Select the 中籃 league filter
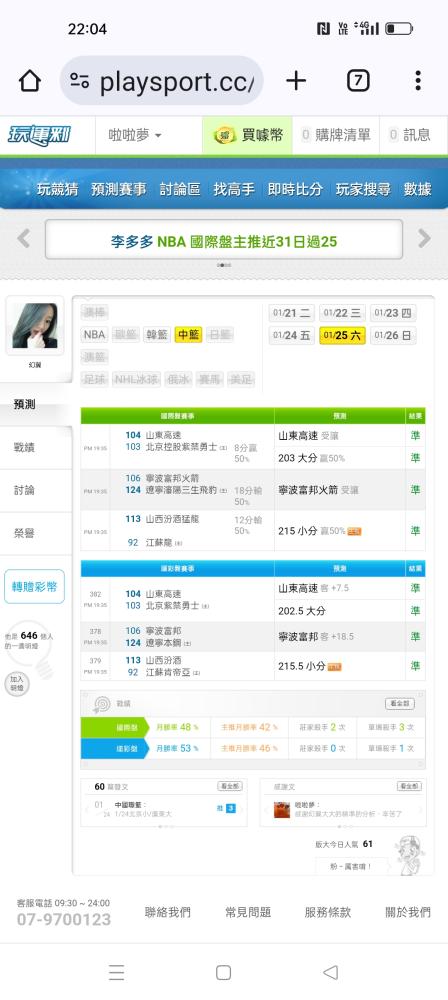The width and height of the screenshot is (448, 1000). tap(188, 334)
